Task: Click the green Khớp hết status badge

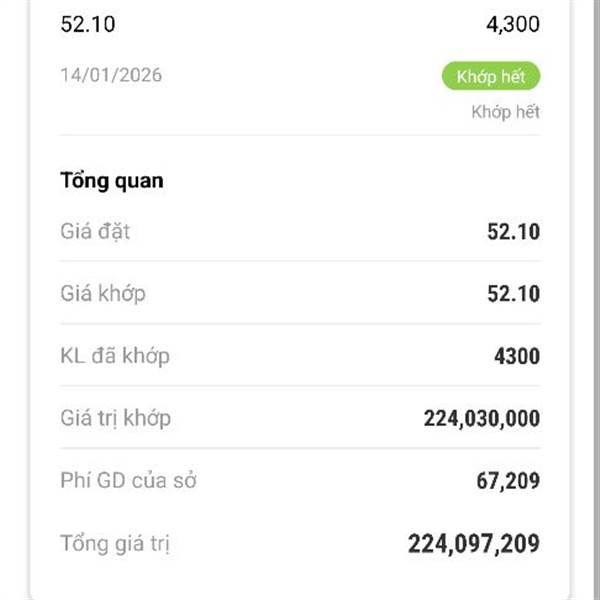Action: [x=490, y=76]
